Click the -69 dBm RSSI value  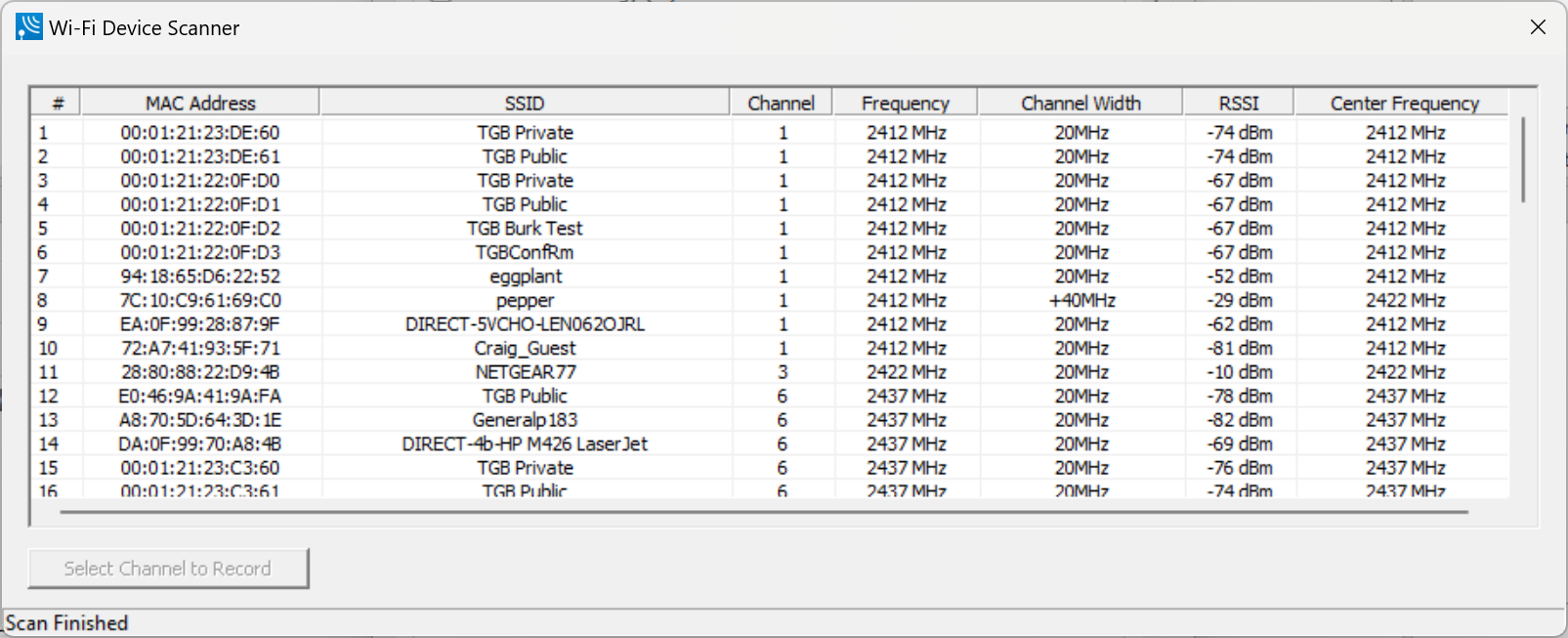[1240, 444]
